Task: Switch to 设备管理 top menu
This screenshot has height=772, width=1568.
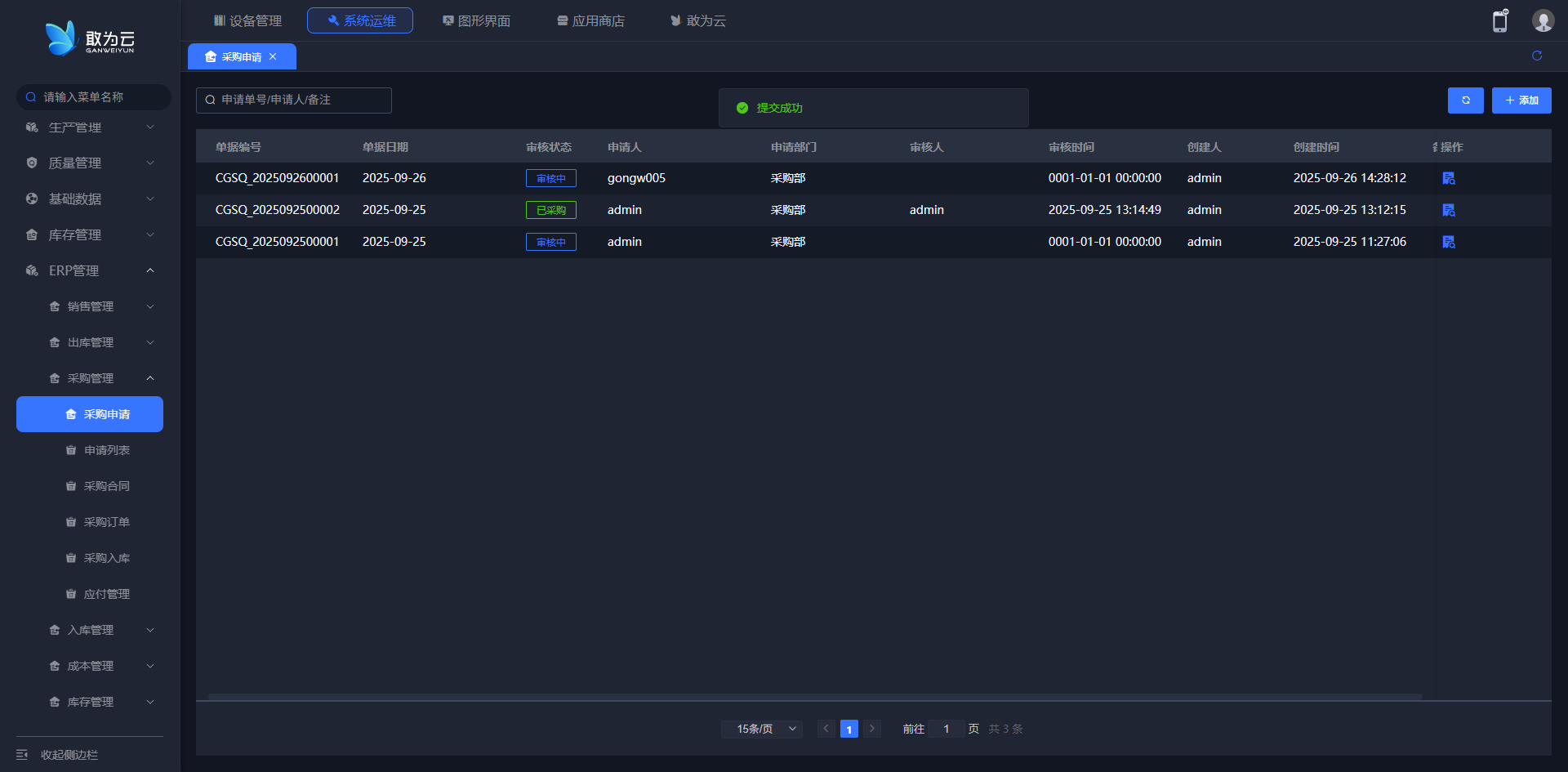Action: tap(247, 20)
